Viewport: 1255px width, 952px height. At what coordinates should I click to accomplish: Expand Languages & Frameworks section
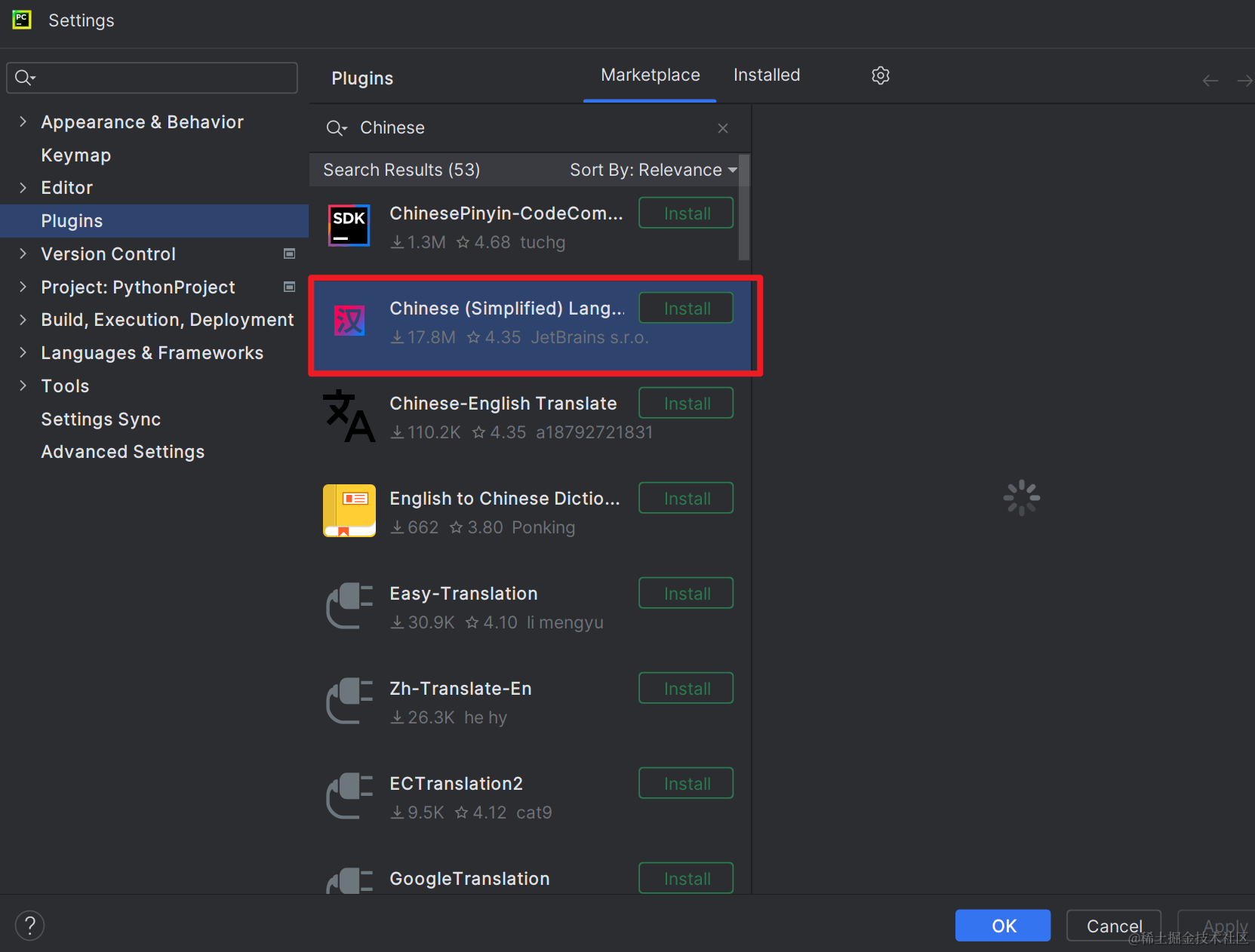point(23,352)
